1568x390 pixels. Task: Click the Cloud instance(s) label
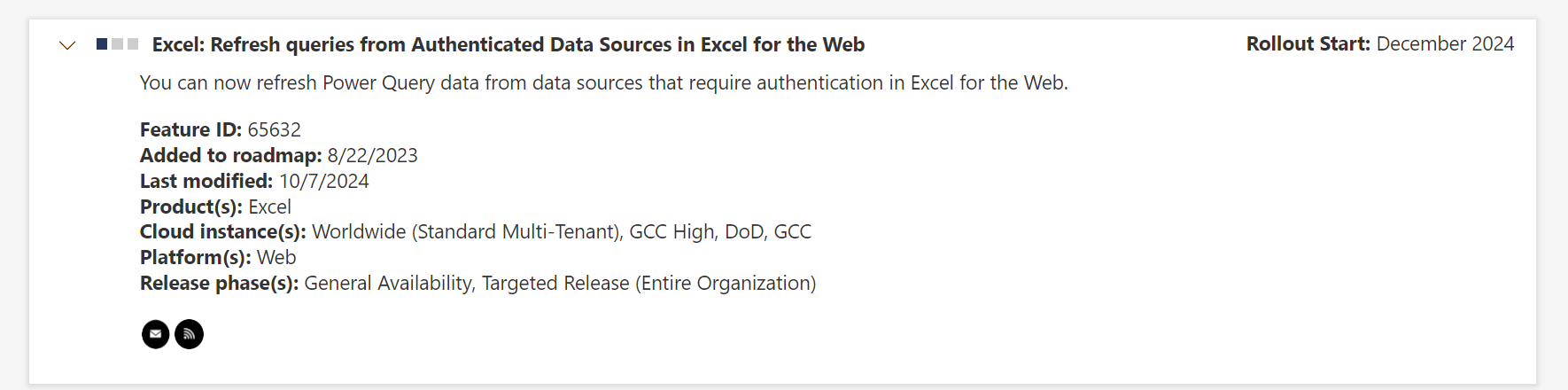223,231
